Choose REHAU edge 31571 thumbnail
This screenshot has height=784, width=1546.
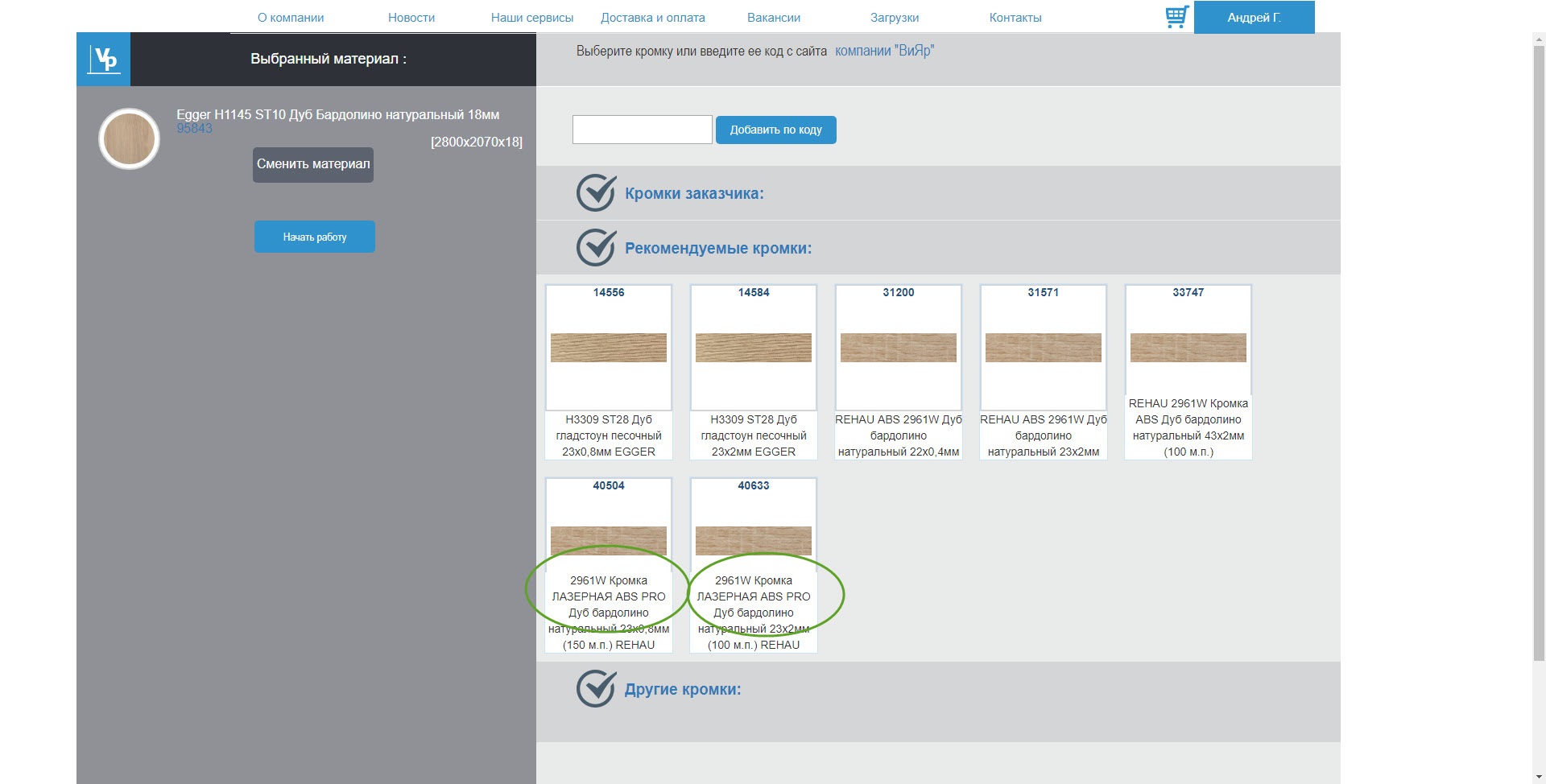click(1044, 347)
